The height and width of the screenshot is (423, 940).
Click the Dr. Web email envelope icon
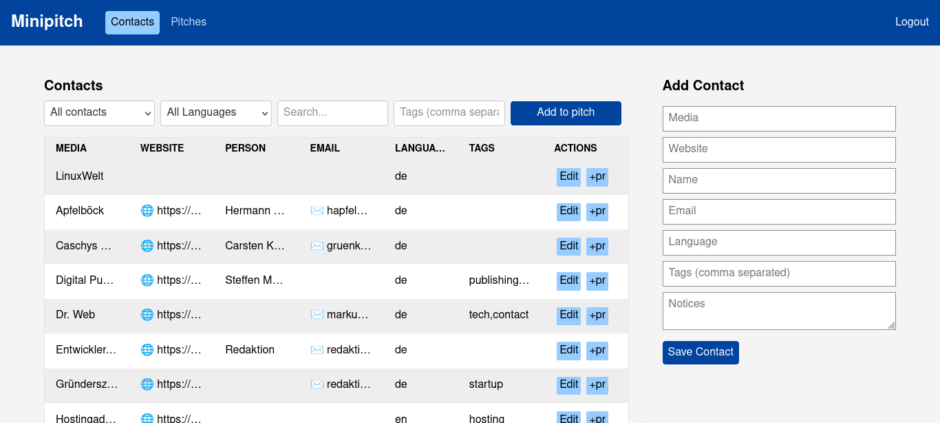pyautogui.click(x=317, y=315)
